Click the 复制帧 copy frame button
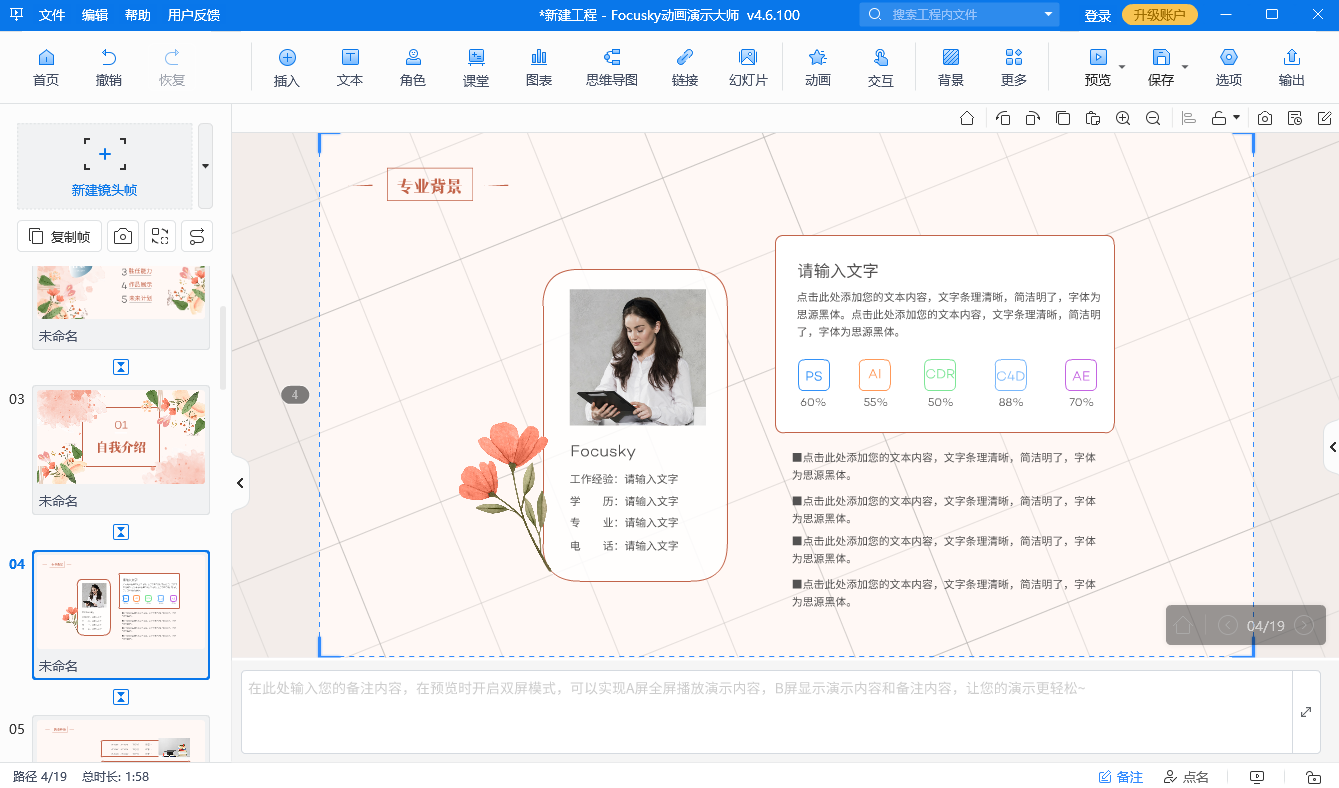1339x788 pixels. click(60, 236)
